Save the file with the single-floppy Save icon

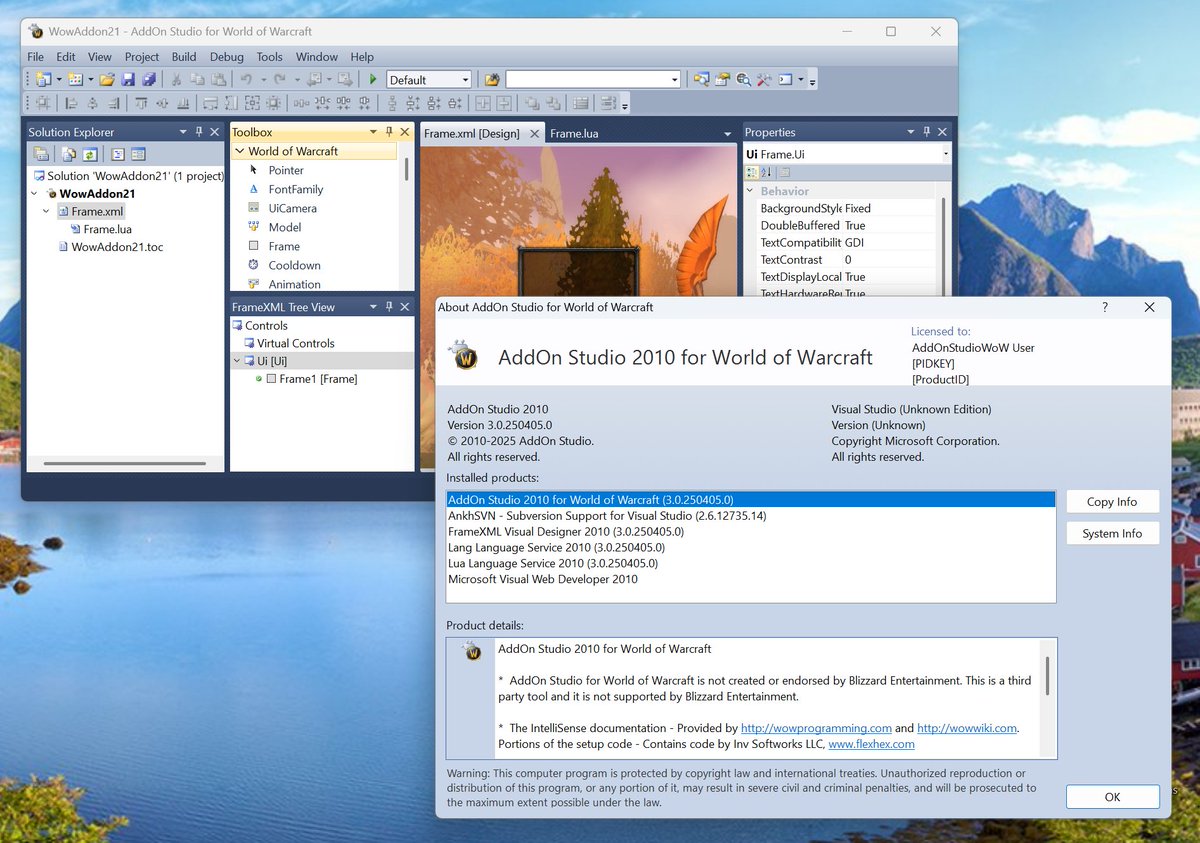pos(128,79)
